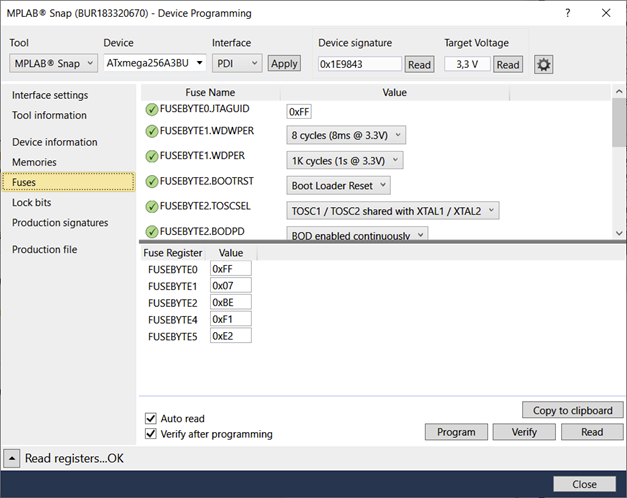Click the Verify button
Screen dimensions: 627x498
pyautogui.click(x=524, y=432)
